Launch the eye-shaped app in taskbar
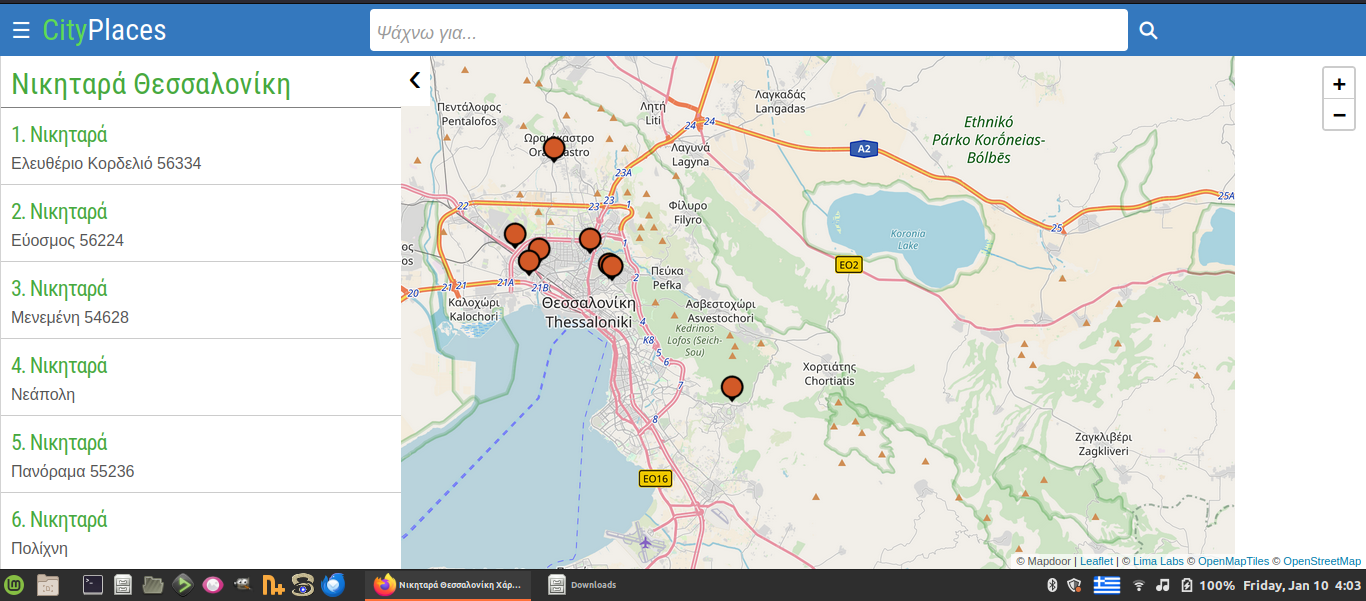This screenshot has height=601, width=1366. coord(303,585)
